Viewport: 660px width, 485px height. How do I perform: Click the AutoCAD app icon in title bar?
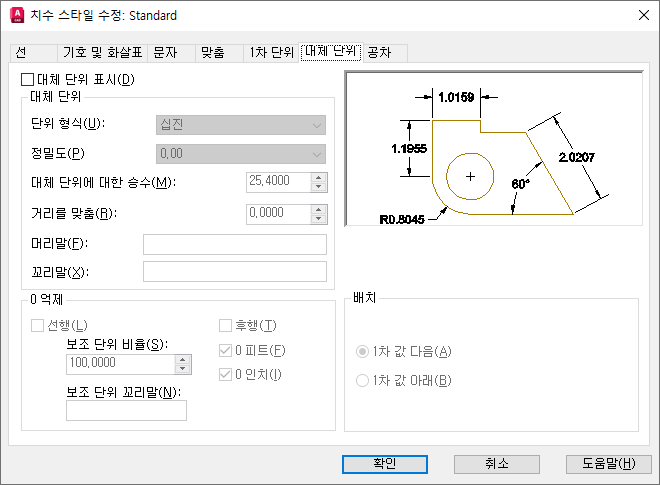pyautogui.click(x=17, y=15)
